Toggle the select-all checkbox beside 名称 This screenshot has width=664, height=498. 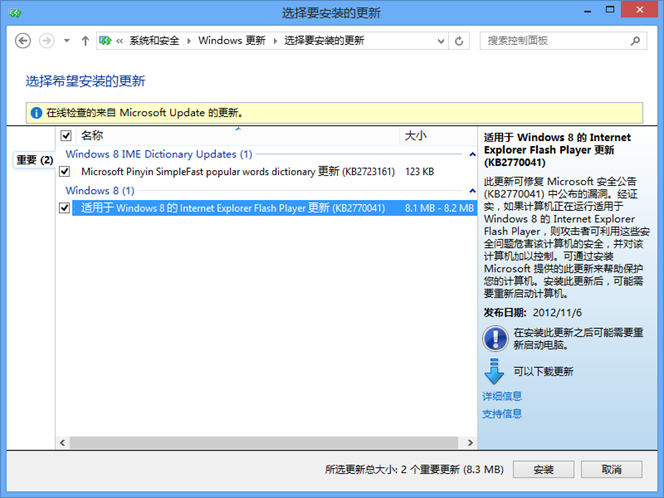66,135
